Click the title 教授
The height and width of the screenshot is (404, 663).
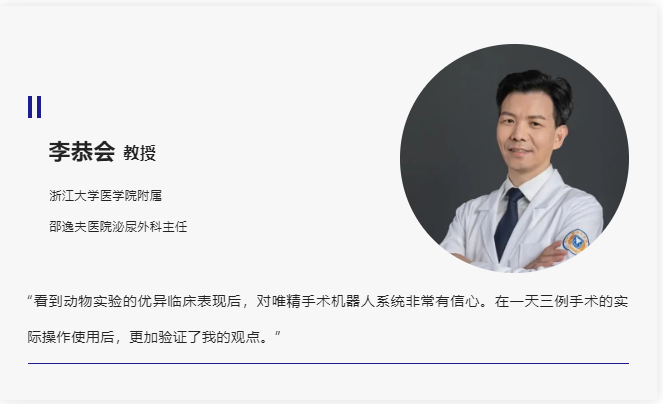140,153
